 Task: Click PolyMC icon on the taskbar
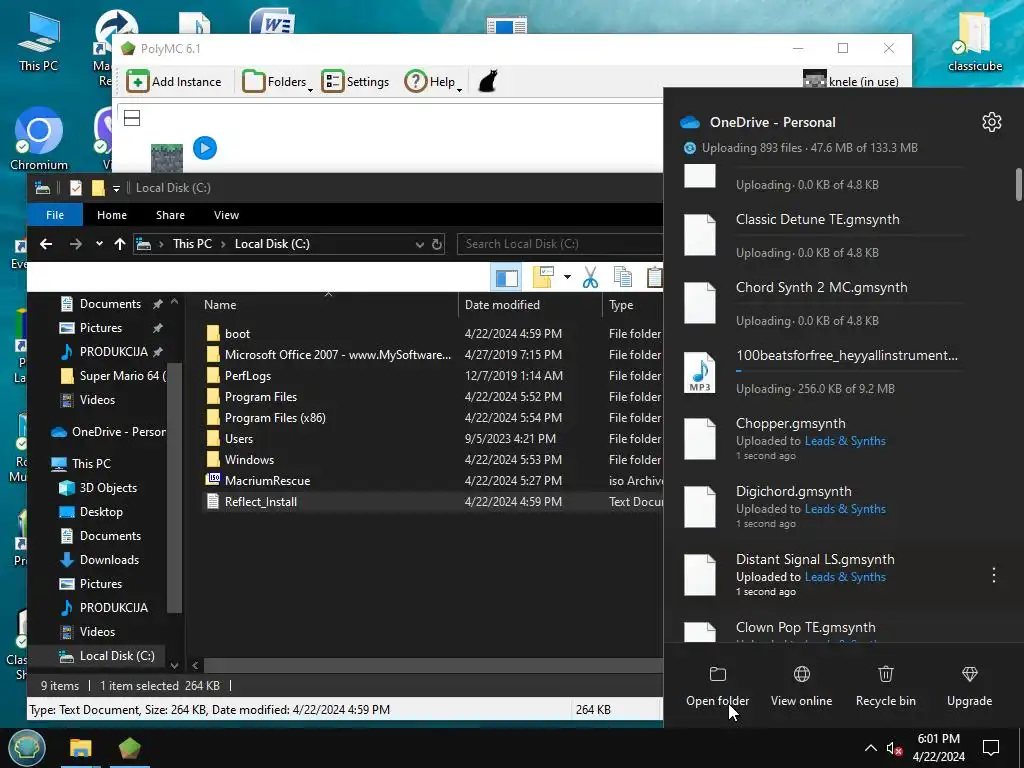pyautogui.click(x=129, y=748)
